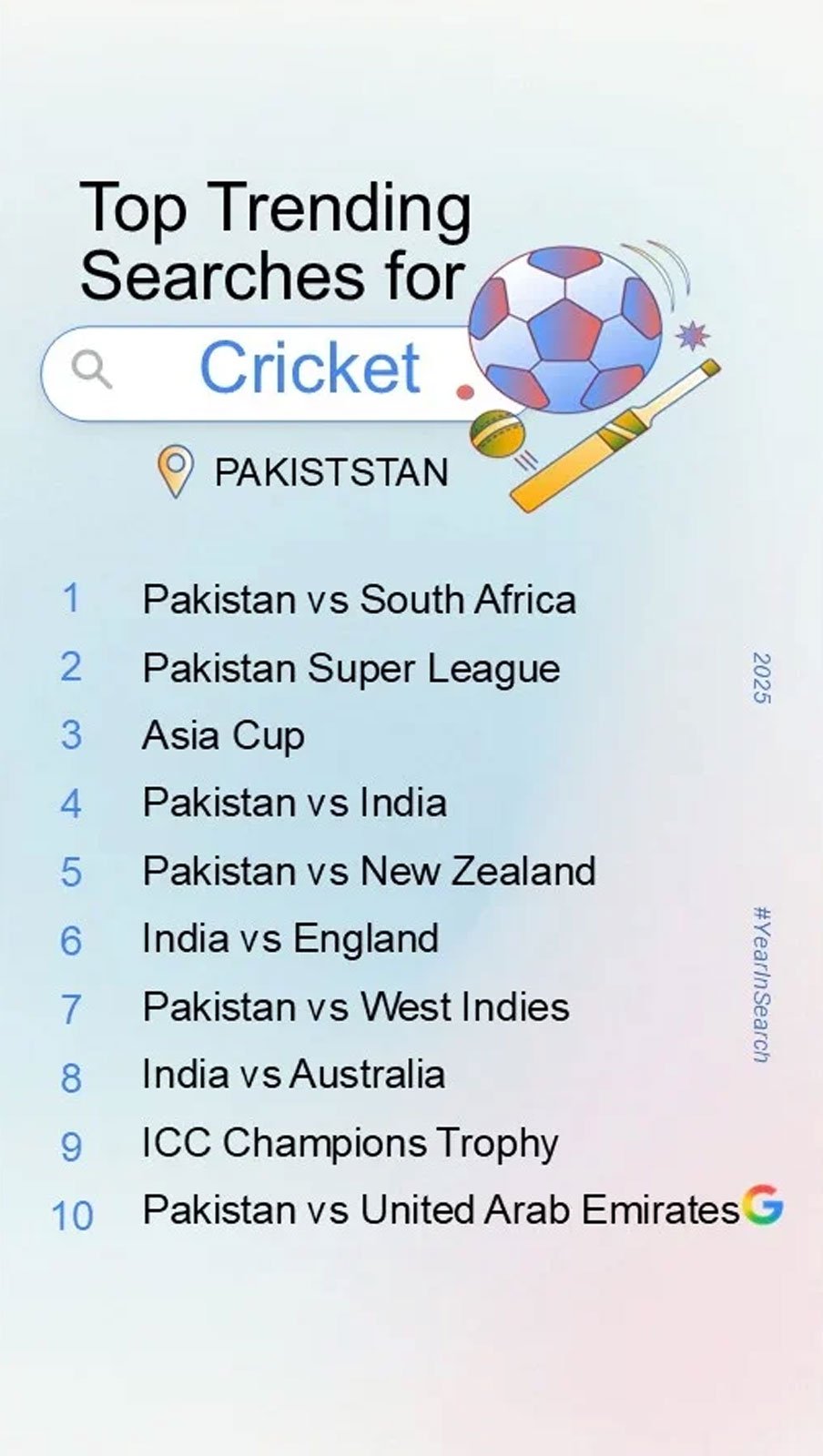This screenshot has height=1456, width=823.
Task: Choose Pakistan vs India search
Action: (x=294, y=803)
